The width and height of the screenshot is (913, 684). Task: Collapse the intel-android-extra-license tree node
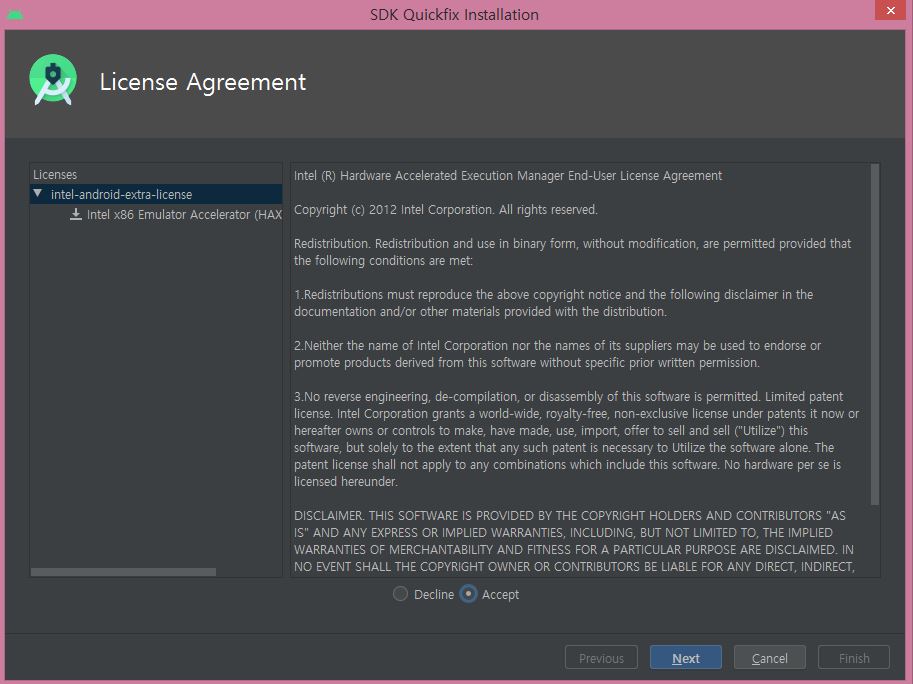click(38, 193)
